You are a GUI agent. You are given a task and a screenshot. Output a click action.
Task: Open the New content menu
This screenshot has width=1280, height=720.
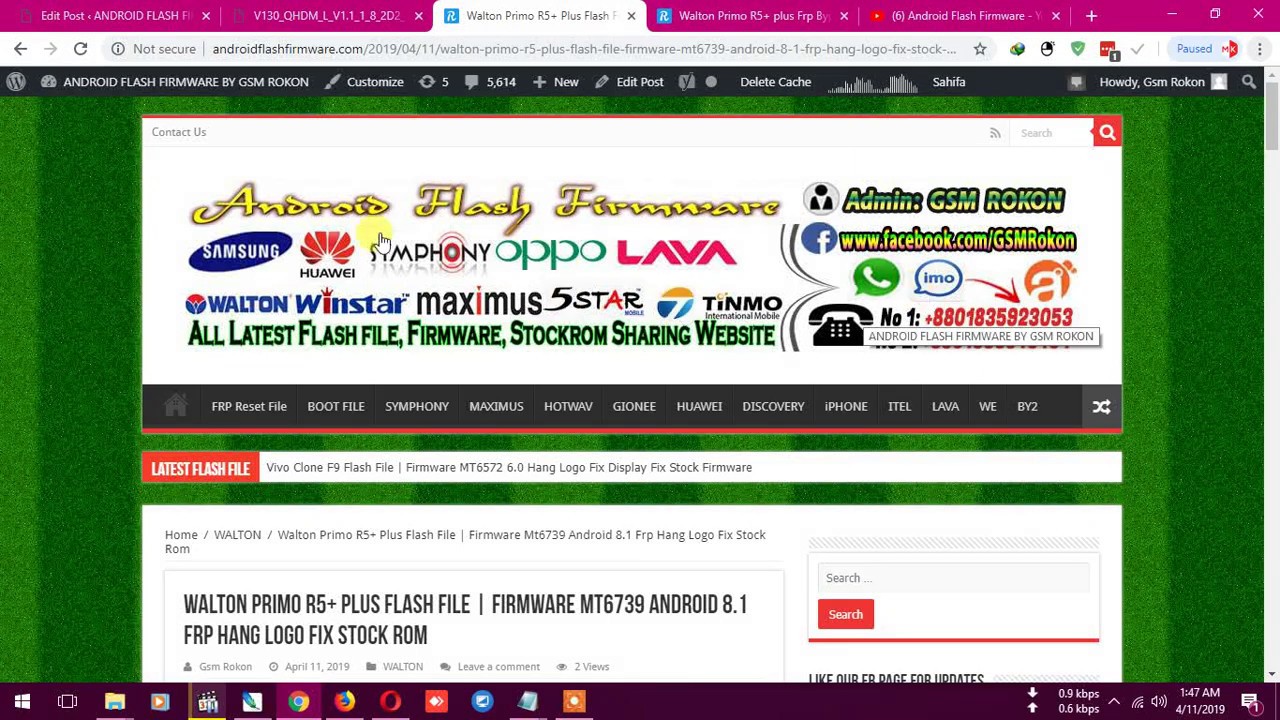coord(555,82)
